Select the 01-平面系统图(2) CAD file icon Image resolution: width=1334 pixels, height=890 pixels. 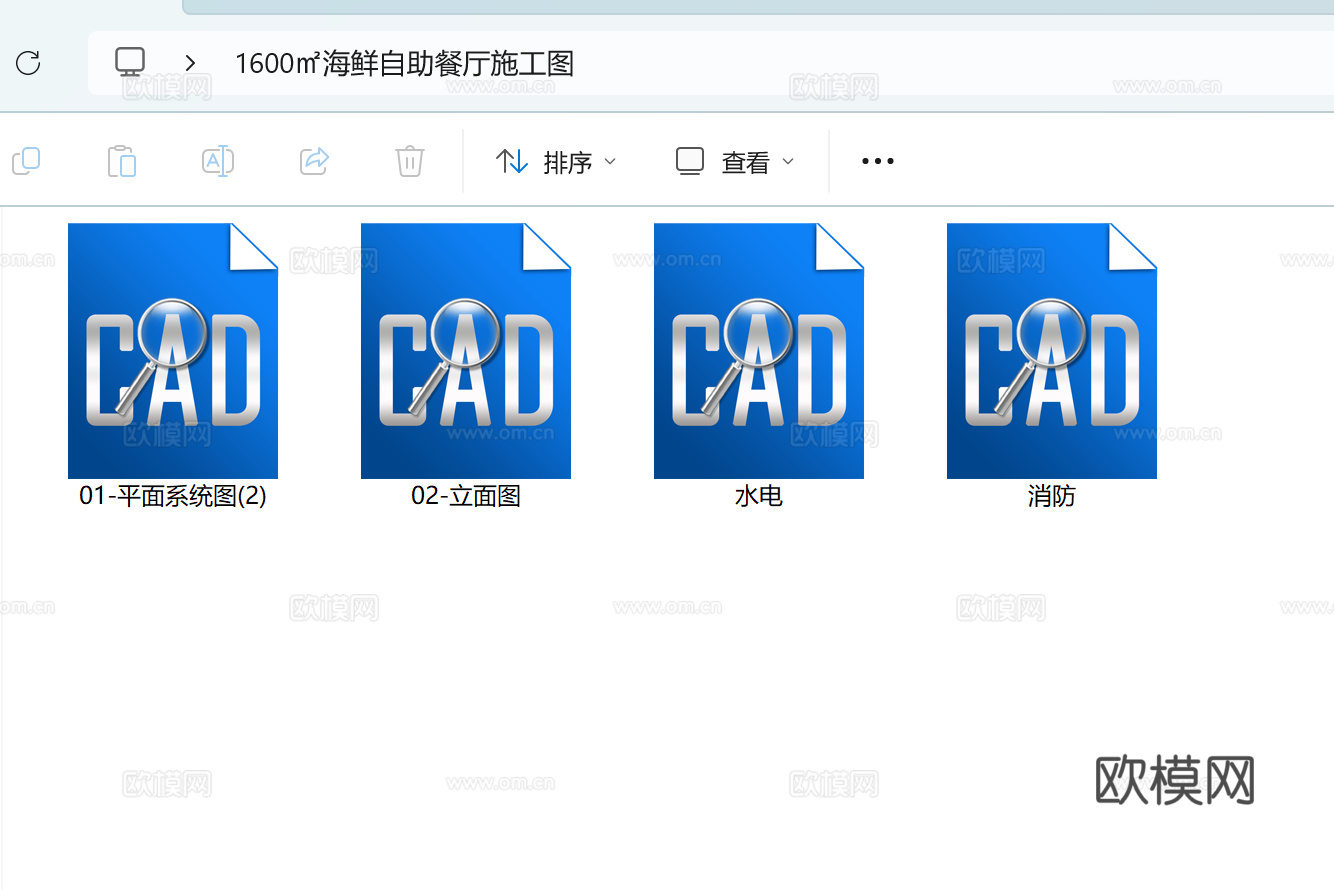[x=173, y=351]
